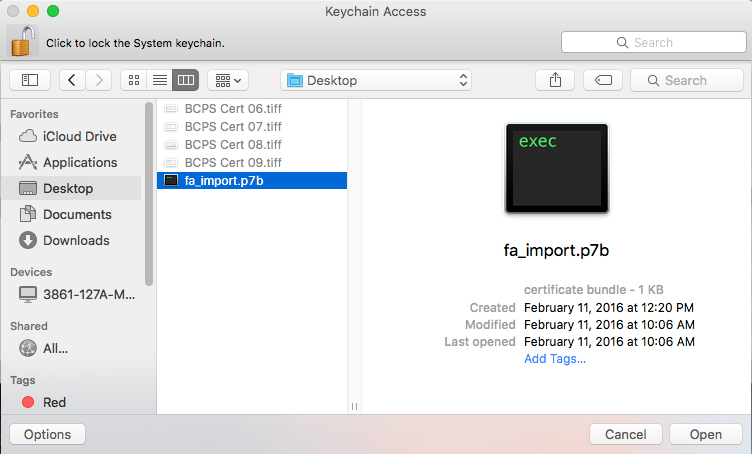Viewport: 752px width, 454px height.
Task: Click the Desktop icon in sidebar
Action: pyautogui.click(x=28, y=188)
